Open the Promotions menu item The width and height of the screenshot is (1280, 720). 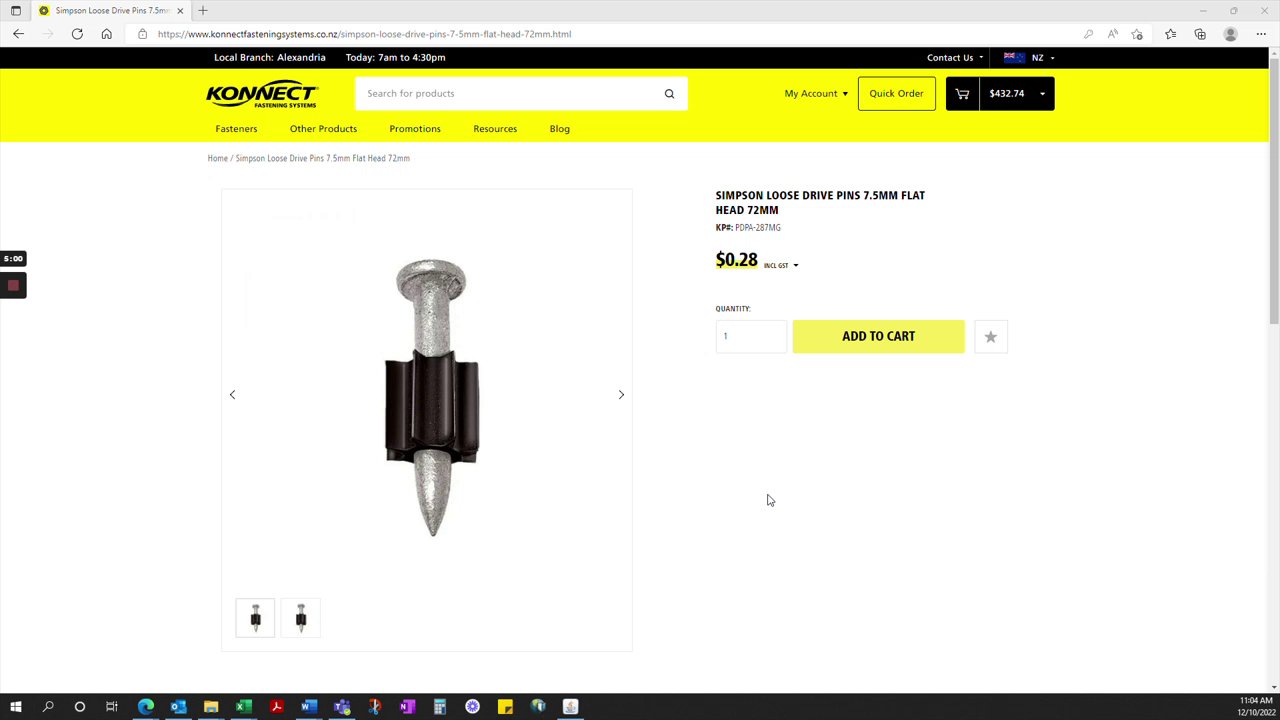pyautogui.click(x=415, y=129)
